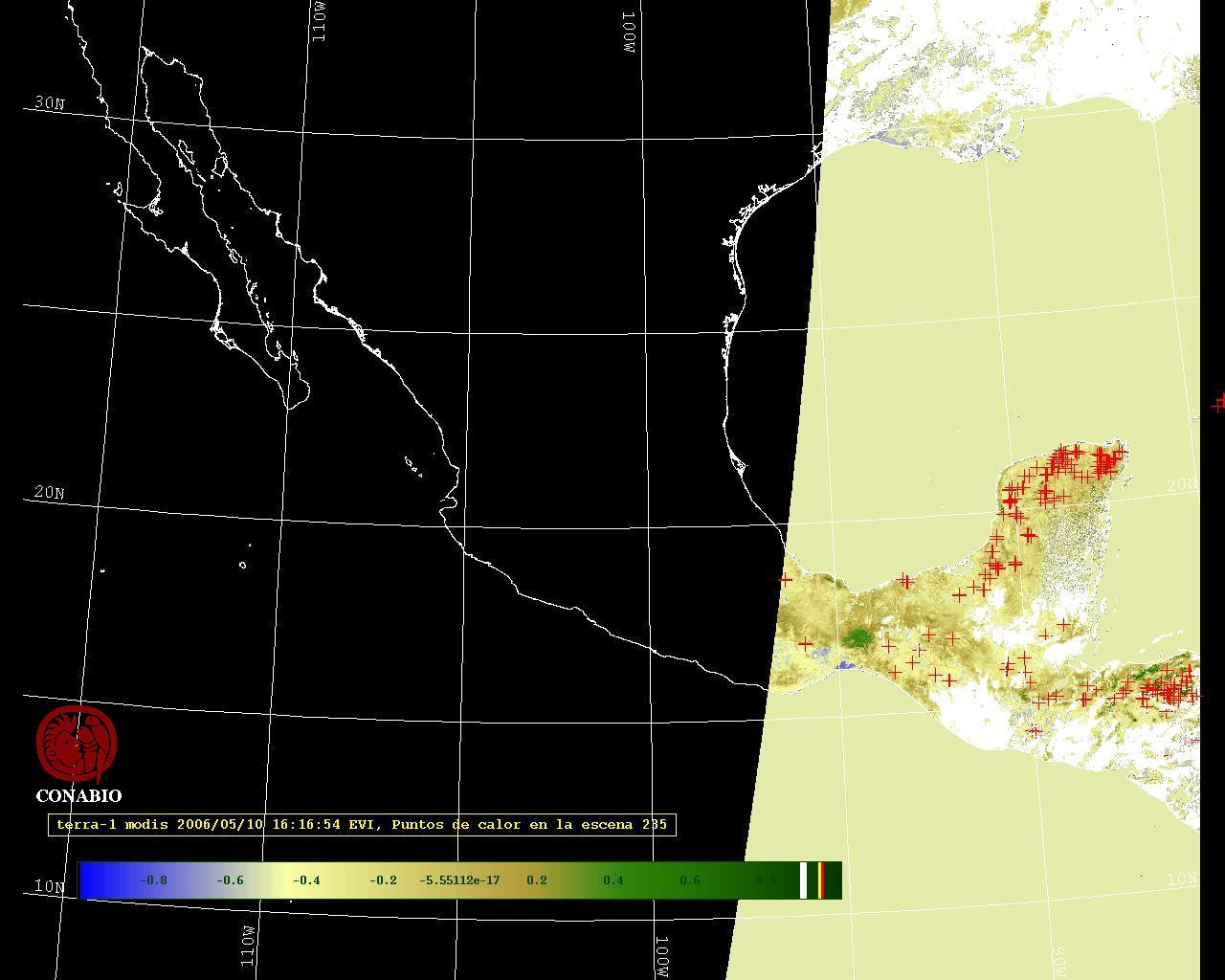Image resolution: width=1225 pixels, height=980 pixels.
Task: Click the isolated red hotspot cross on the far right edge
Action: 1218,403
